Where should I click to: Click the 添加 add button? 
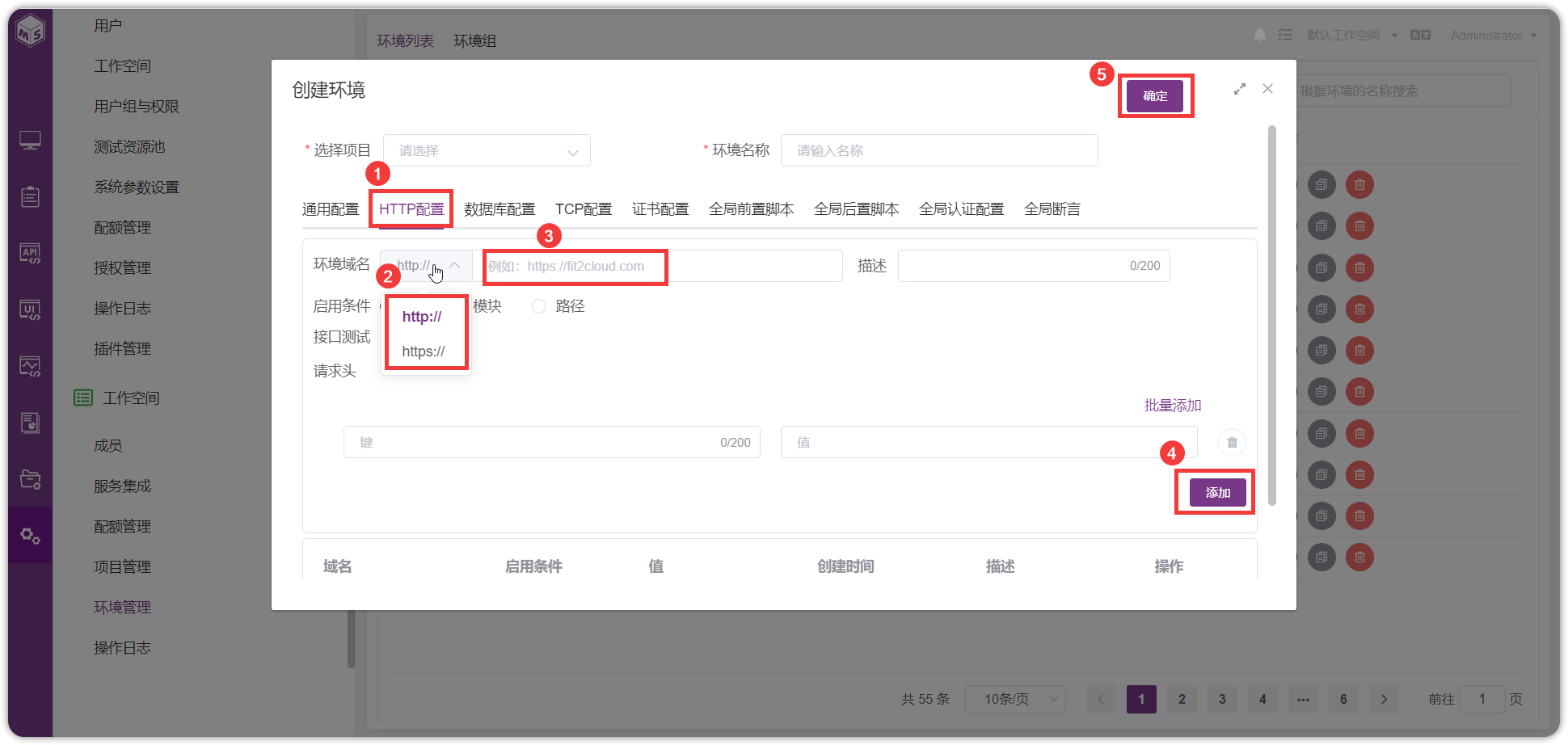click(1217, 492)
